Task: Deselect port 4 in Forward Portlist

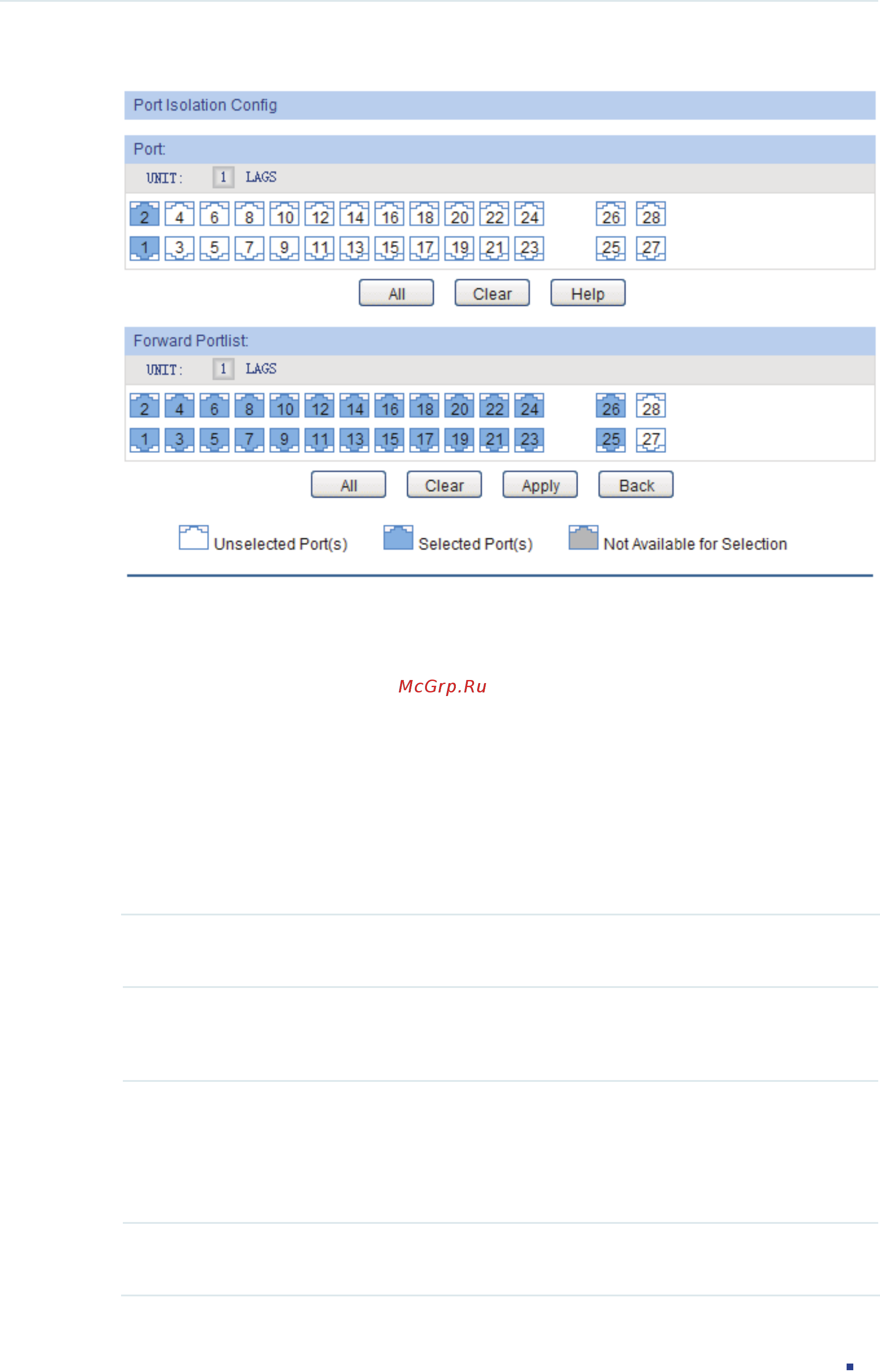Action: (179, 405)
